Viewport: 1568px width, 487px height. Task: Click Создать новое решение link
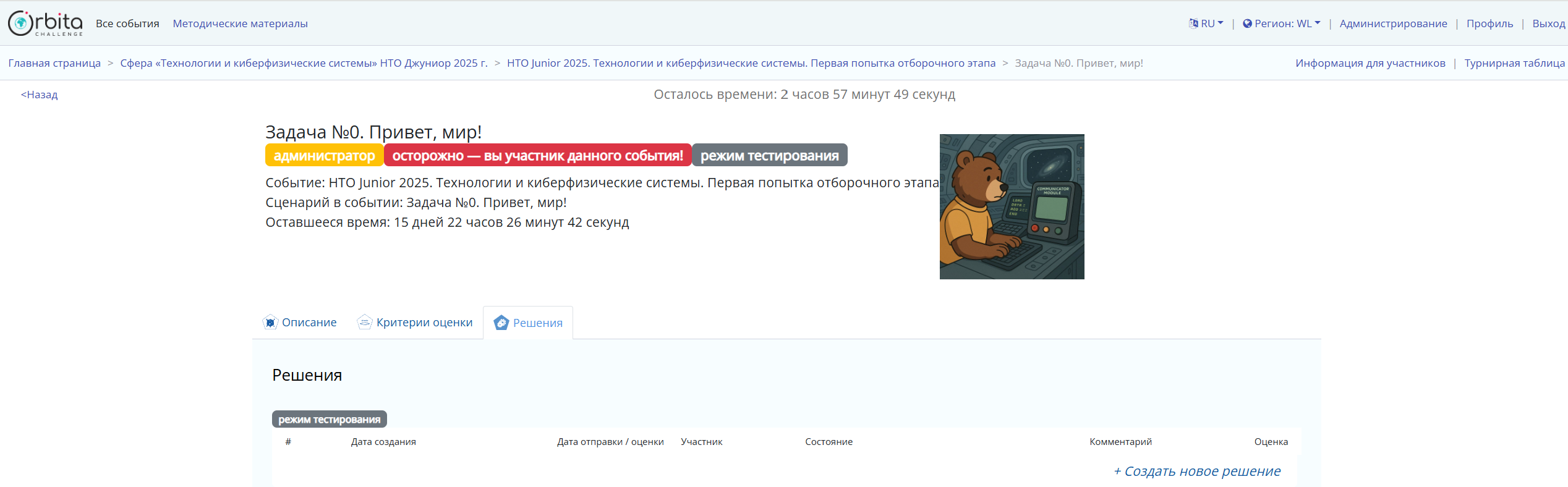point(1197,471)
